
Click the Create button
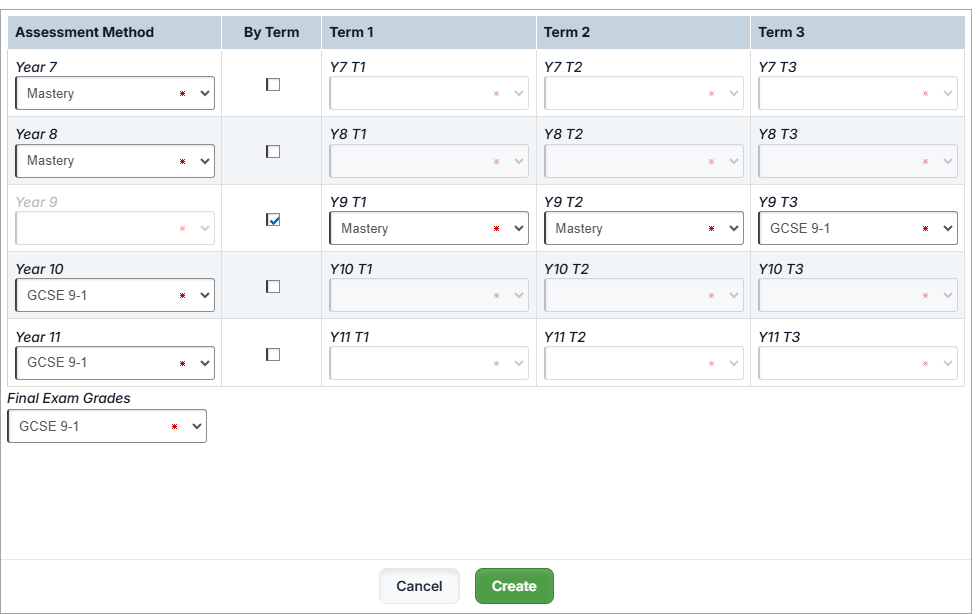coord(514,586)
